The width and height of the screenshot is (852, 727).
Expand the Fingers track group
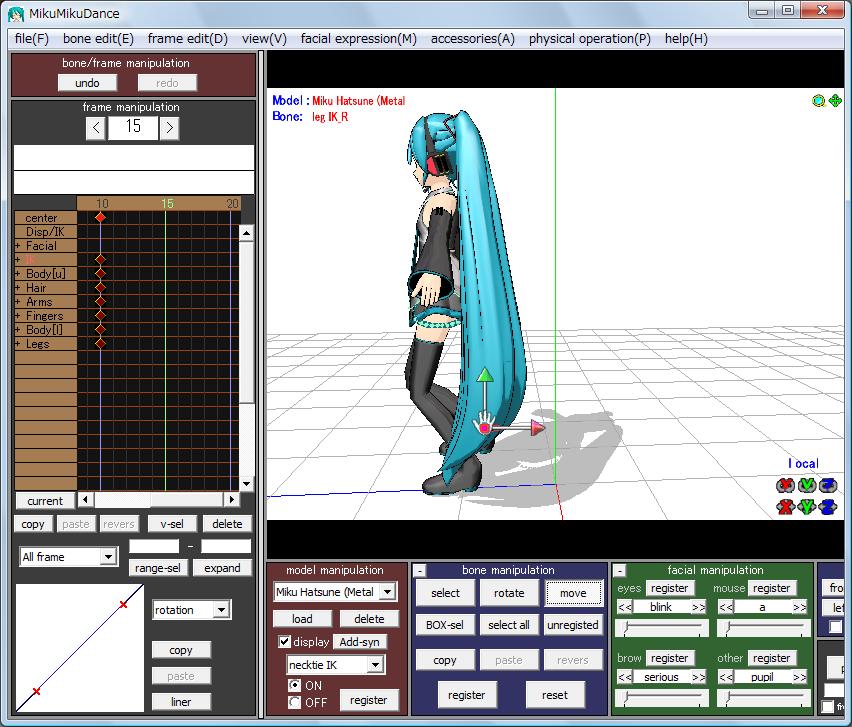(18, 316)
